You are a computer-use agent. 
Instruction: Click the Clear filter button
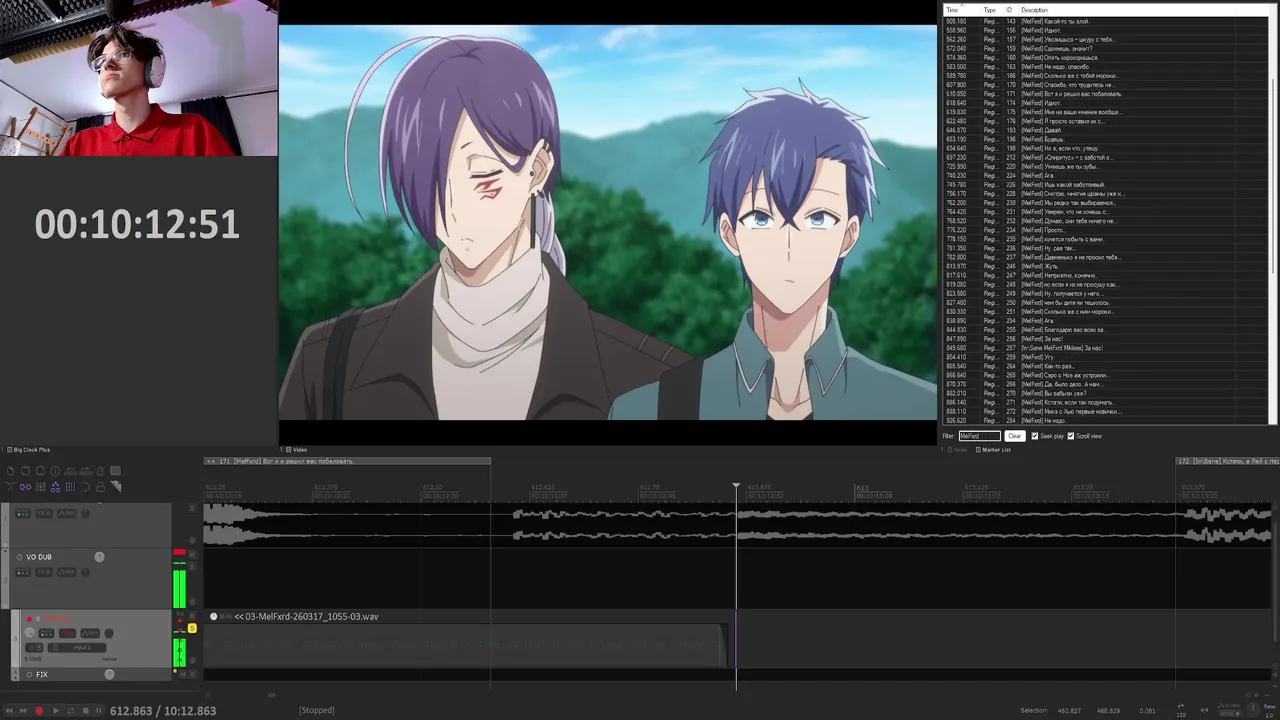click(1015, 436)
